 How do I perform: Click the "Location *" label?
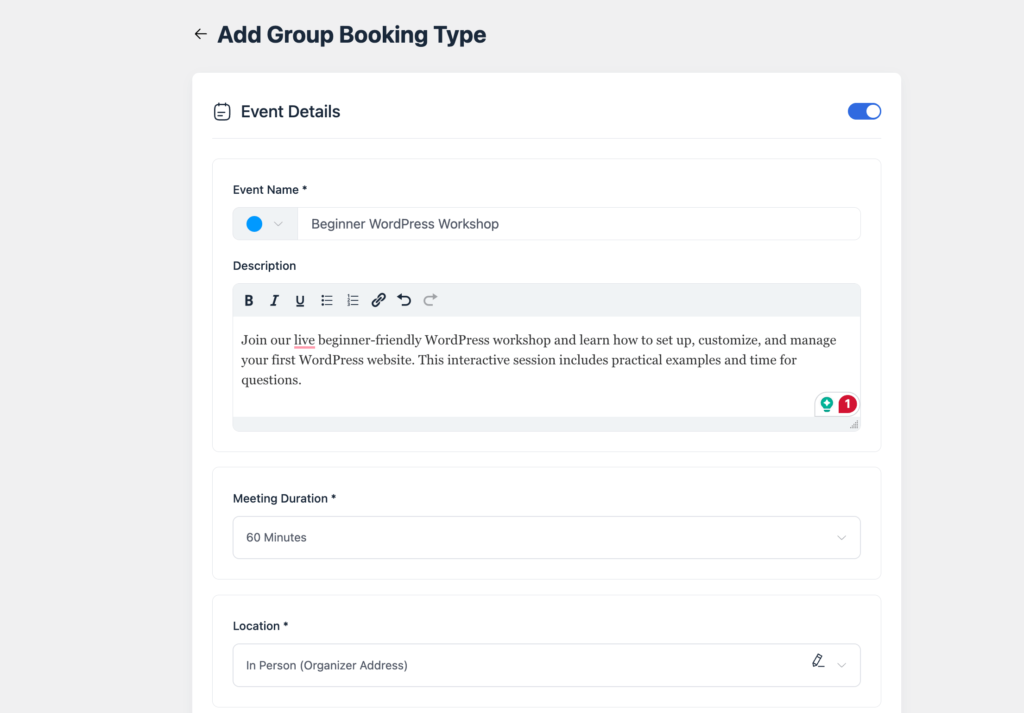[261, 626]
